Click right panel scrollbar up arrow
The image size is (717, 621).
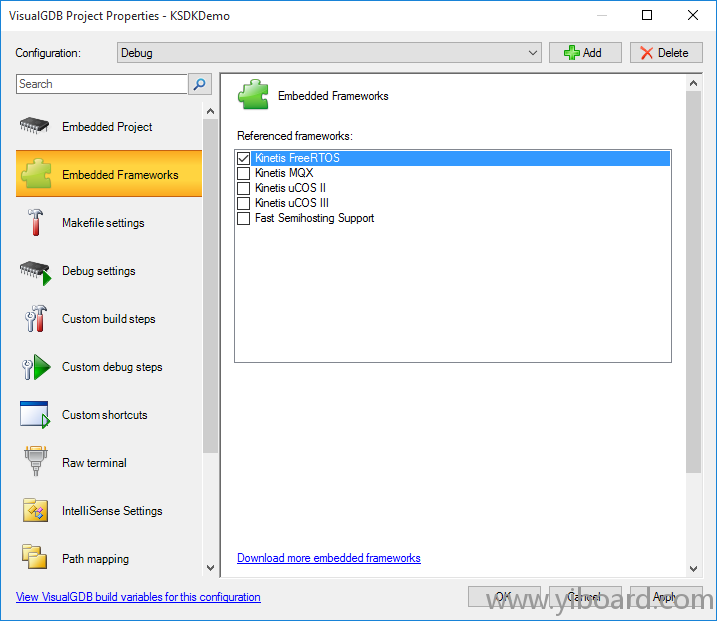(693, 83)
